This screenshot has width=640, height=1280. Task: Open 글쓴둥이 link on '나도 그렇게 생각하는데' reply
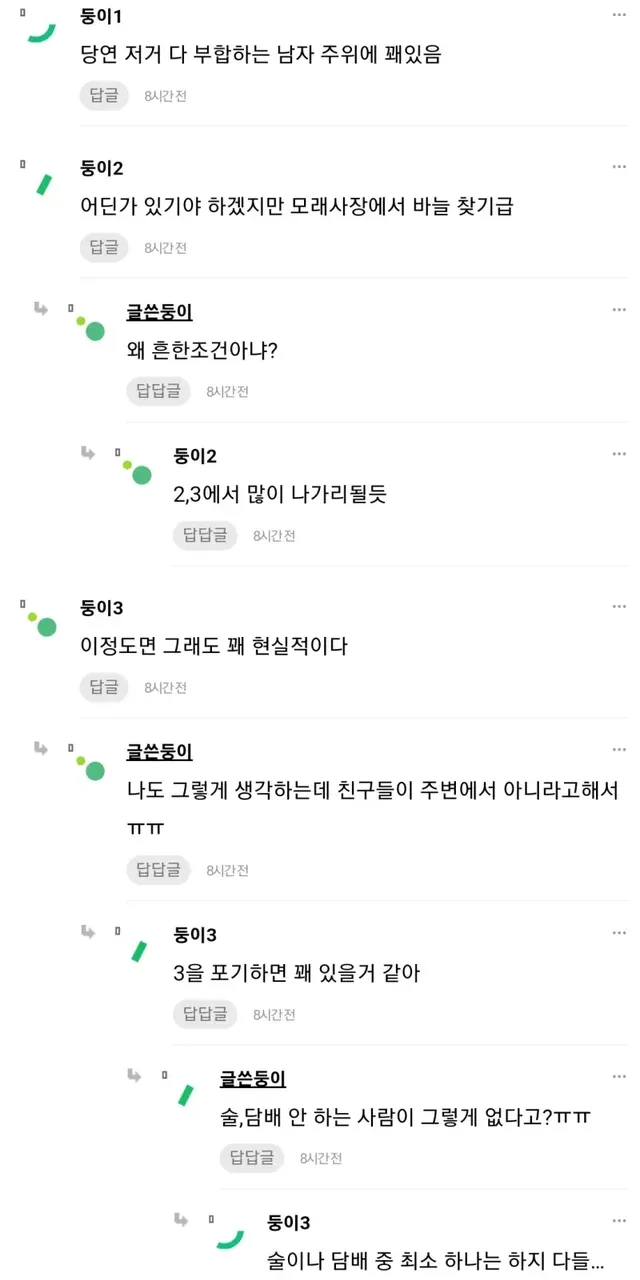tap(159, 751)
